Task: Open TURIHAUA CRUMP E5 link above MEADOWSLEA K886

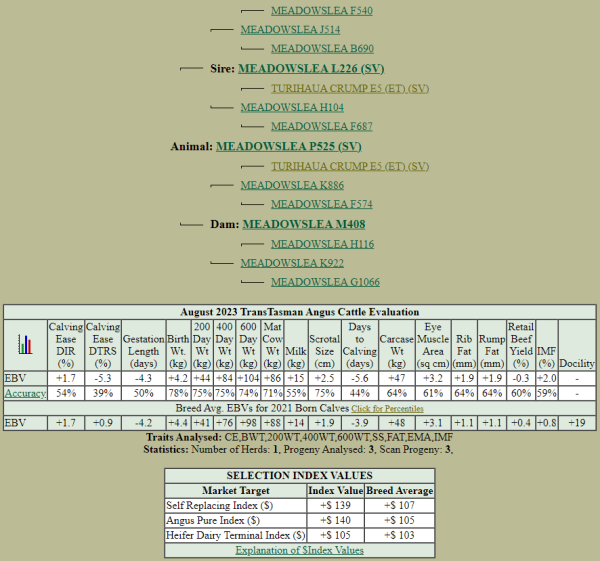Action: click(350, 166)
